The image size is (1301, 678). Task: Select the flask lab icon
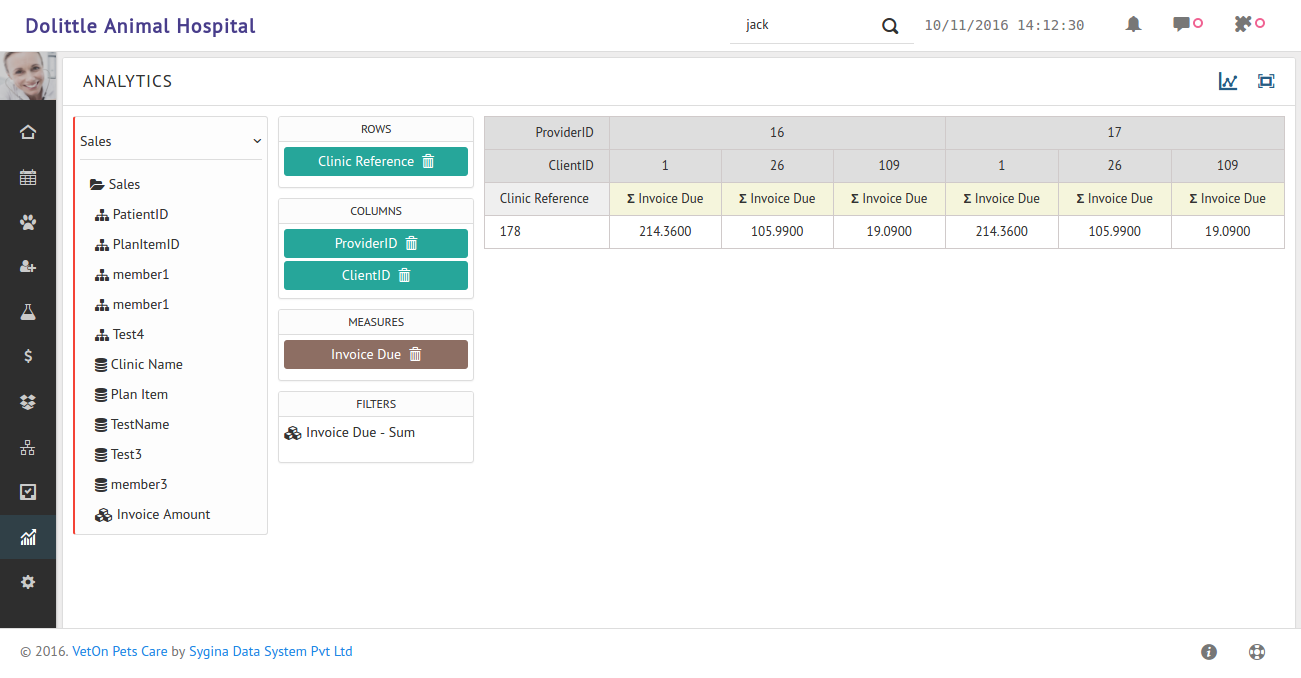click(28, 311)
